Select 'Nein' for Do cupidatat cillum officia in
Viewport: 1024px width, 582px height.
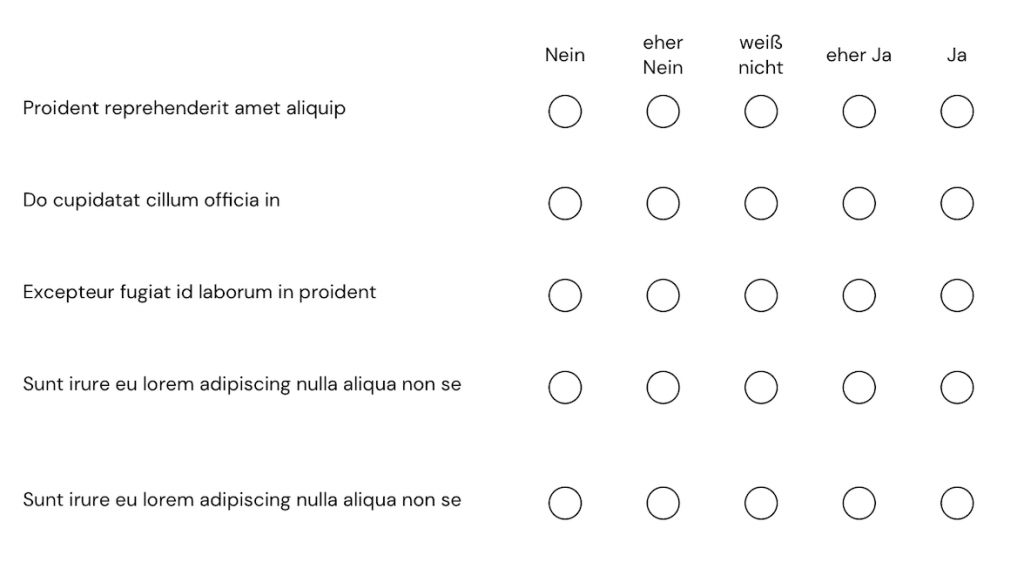(x=565, y=204)
